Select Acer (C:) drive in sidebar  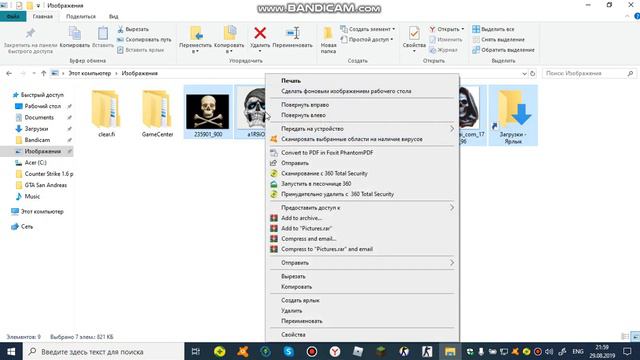36,162
